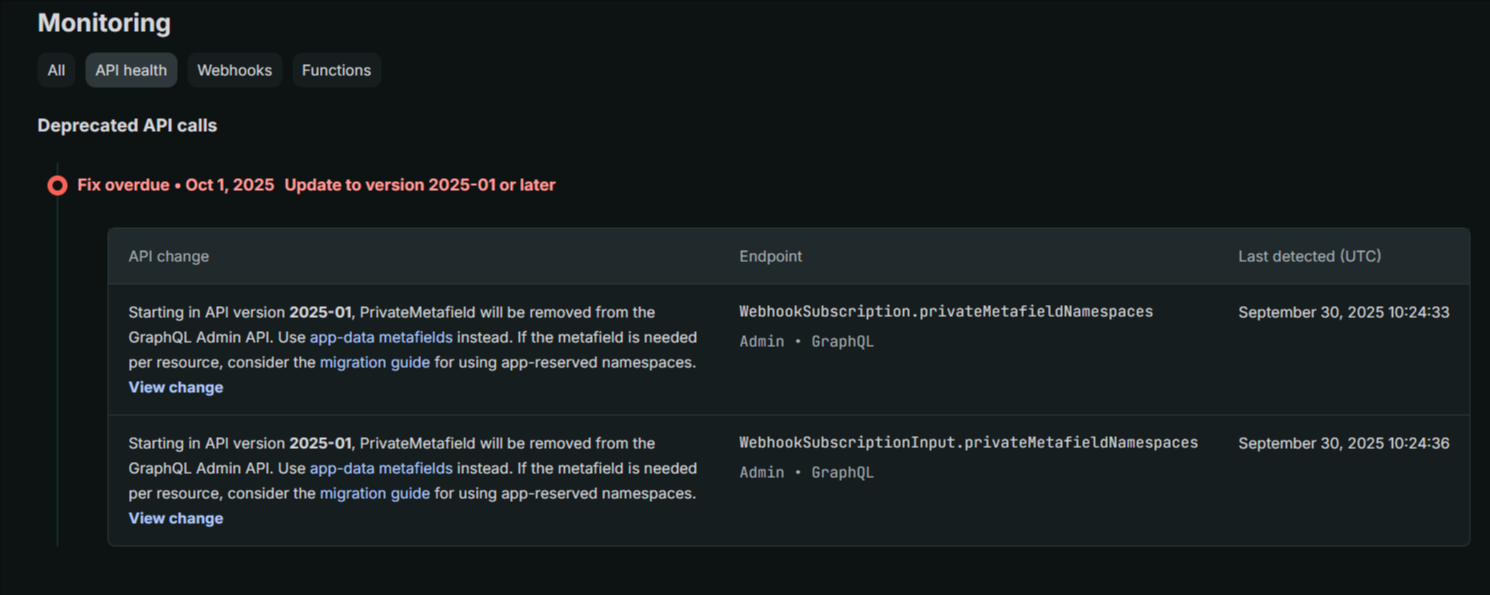
Task: Click the Deprecated API calls heading
Action: point(127,126)
